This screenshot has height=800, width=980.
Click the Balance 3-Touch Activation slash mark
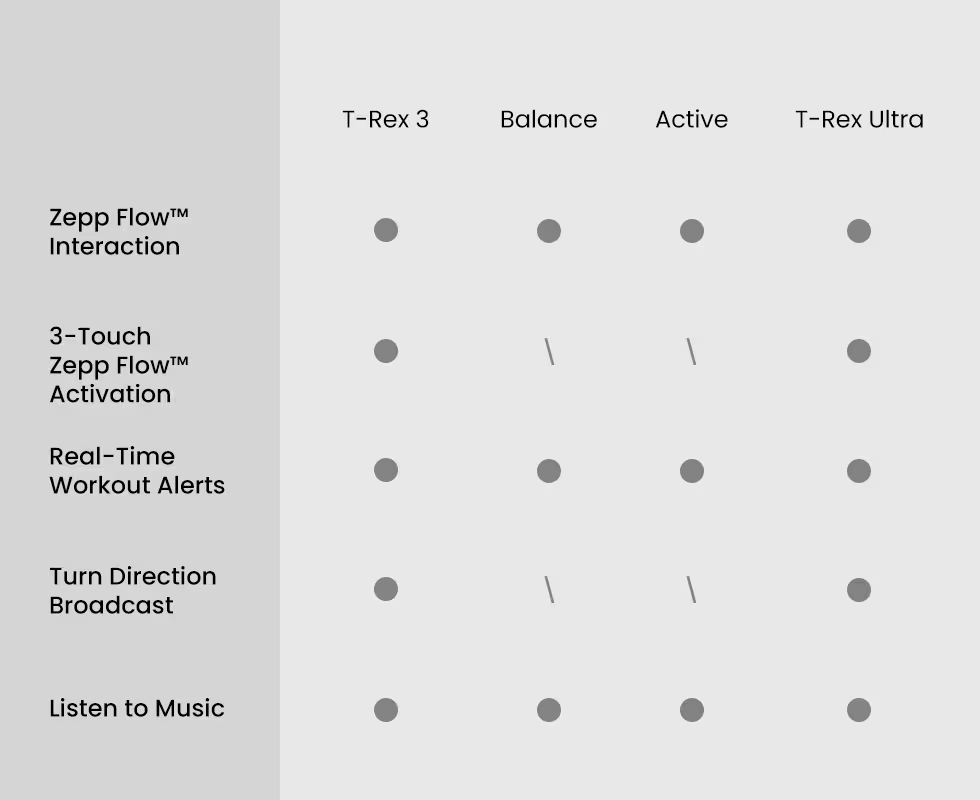(x=549, y=351)
